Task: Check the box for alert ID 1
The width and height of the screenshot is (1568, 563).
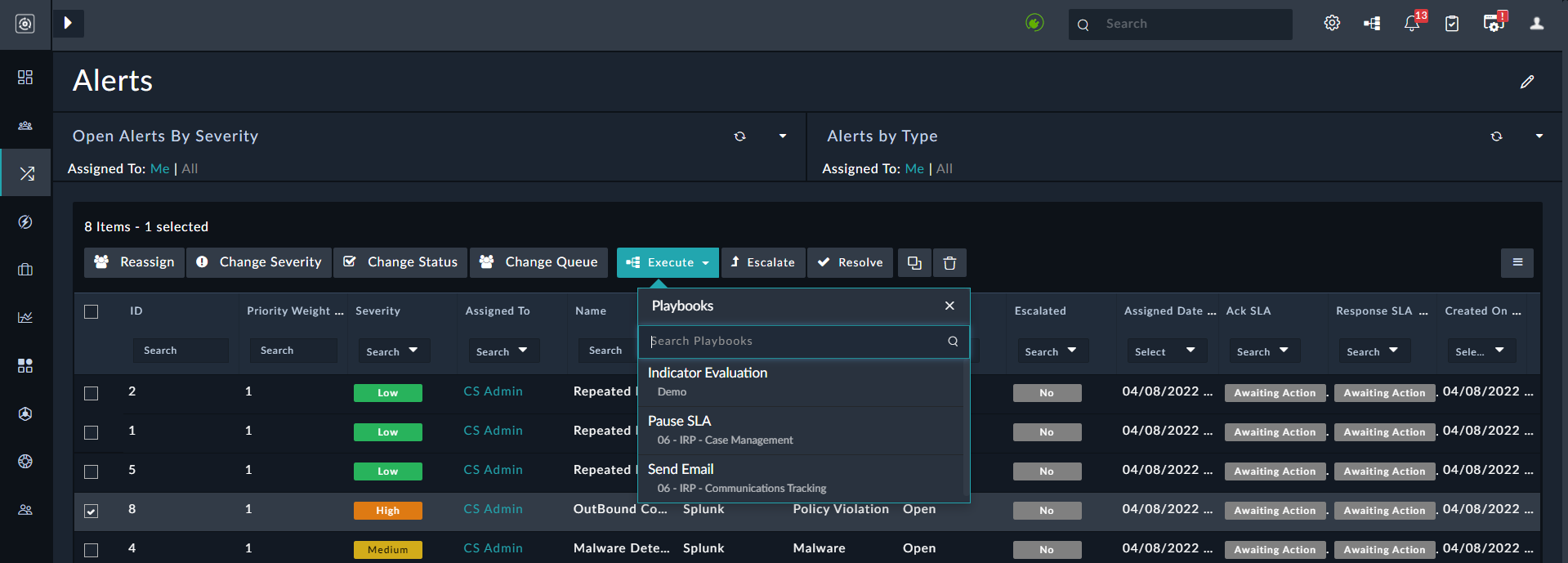Action: coord(92,432)
